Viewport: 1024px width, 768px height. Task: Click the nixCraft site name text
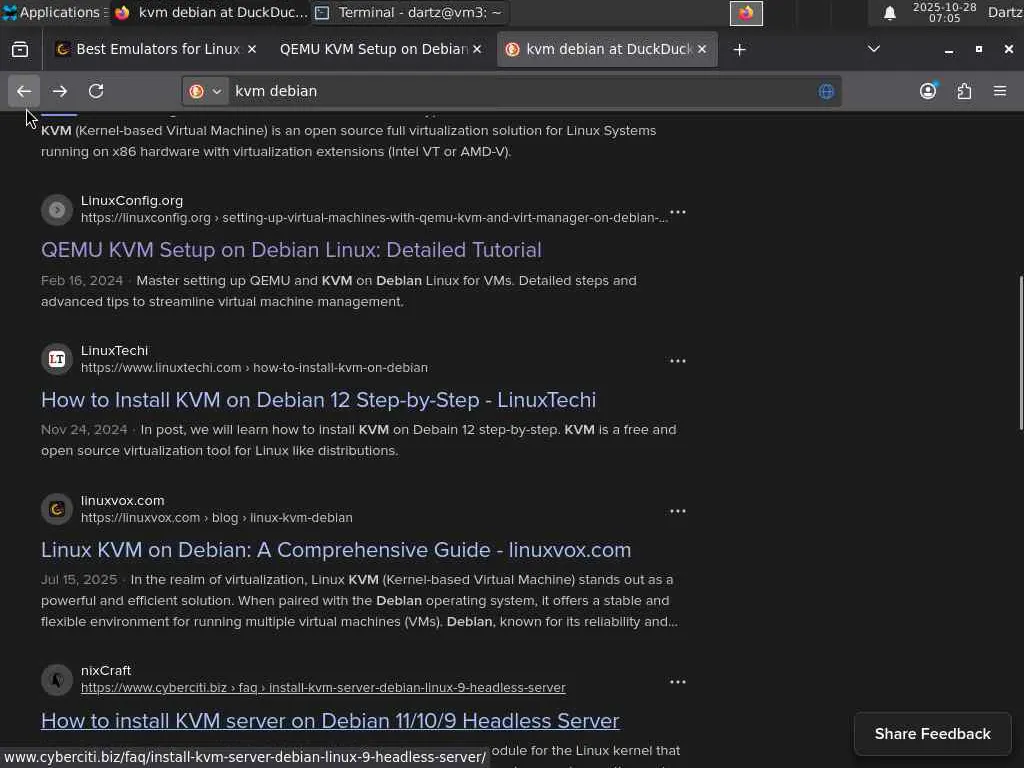106,671
